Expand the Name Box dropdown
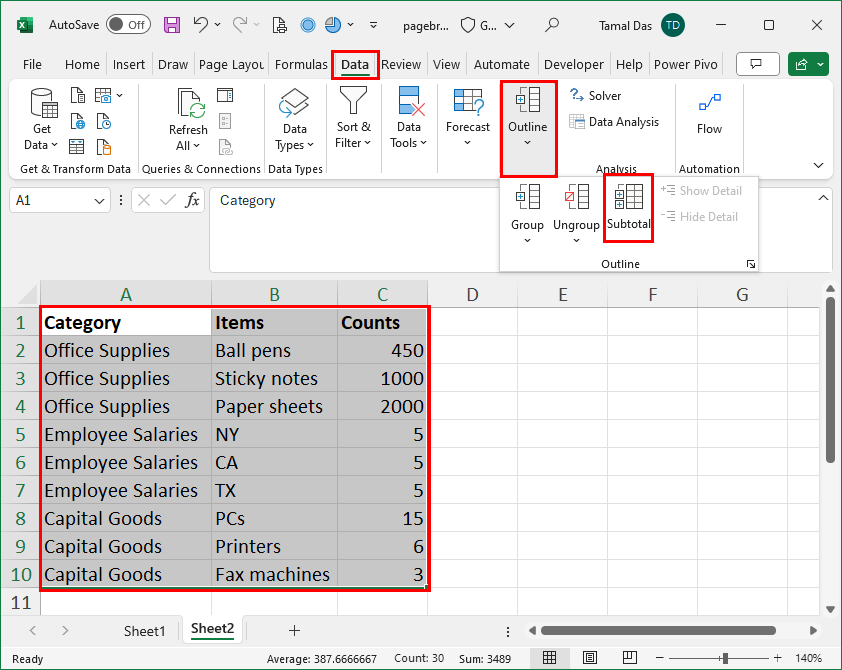 point(99,201)
